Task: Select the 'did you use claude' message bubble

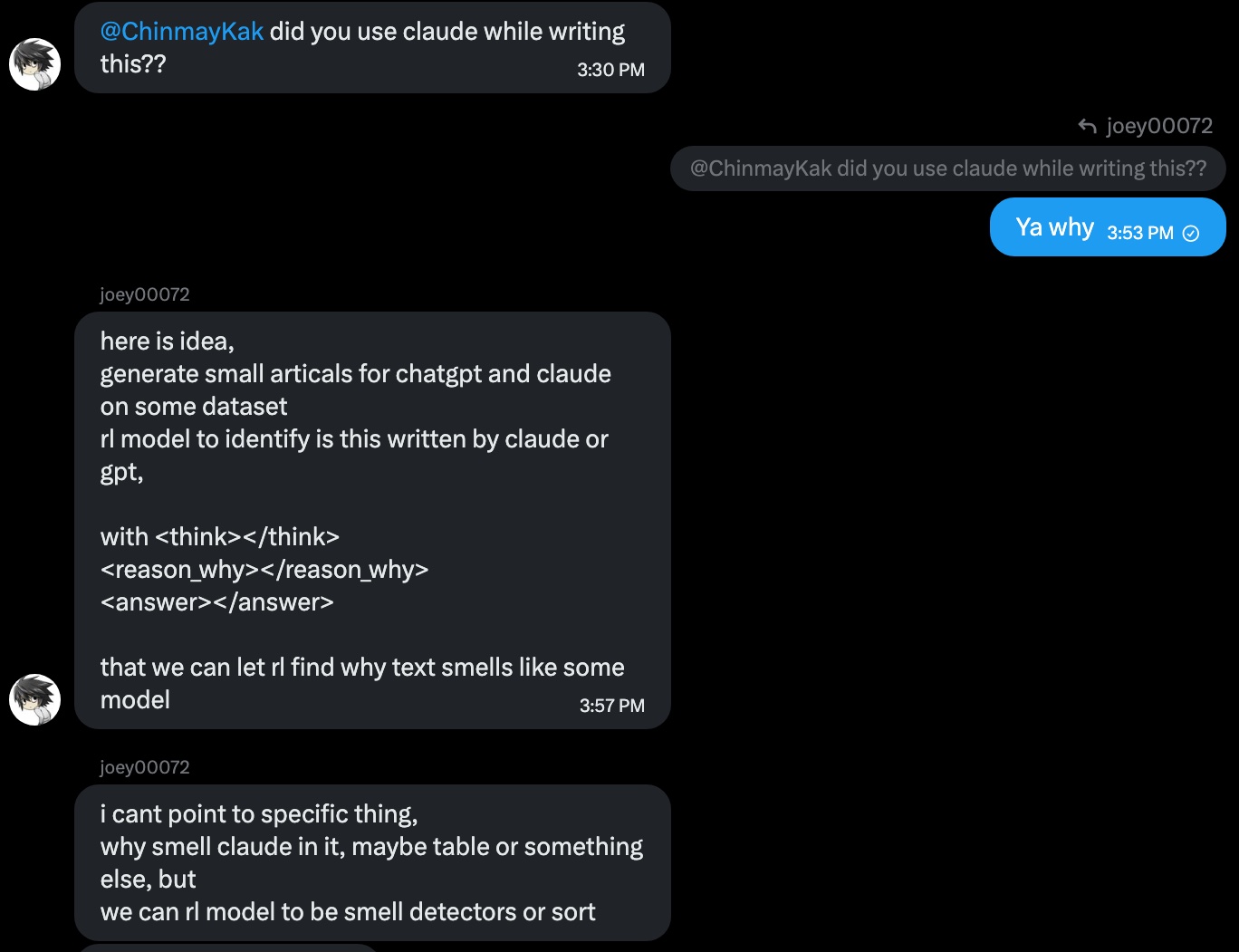Action: [372, 47]
